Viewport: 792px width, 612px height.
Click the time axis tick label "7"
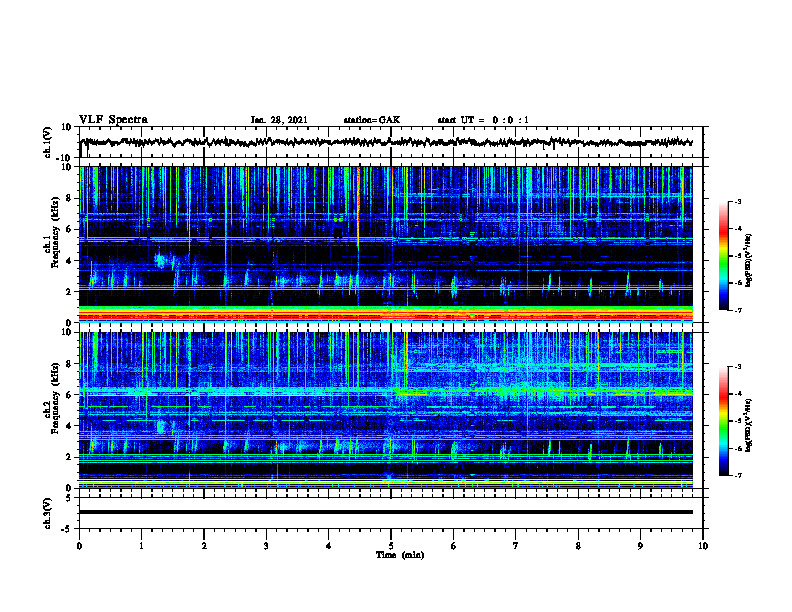(516, 546)
